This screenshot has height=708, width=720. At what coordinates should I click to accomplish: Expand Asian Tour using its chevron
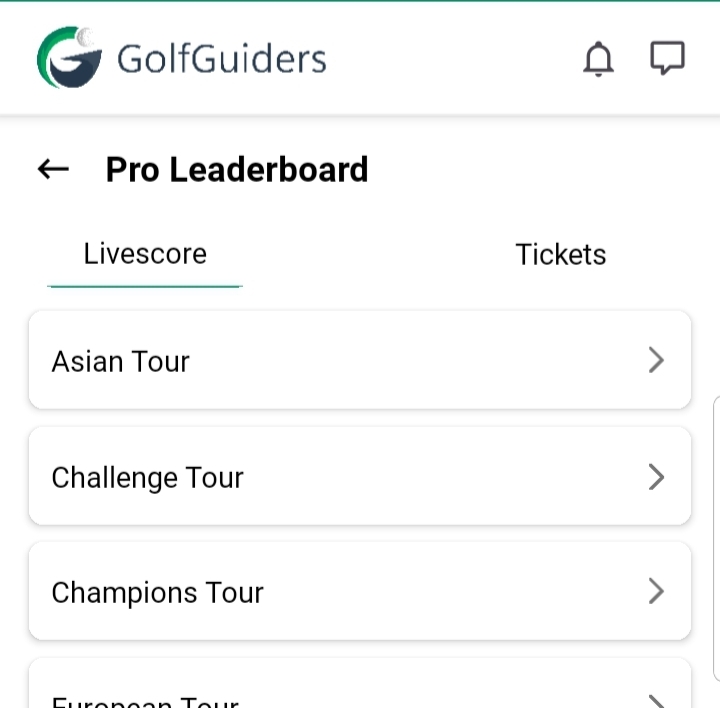(656, 360)
